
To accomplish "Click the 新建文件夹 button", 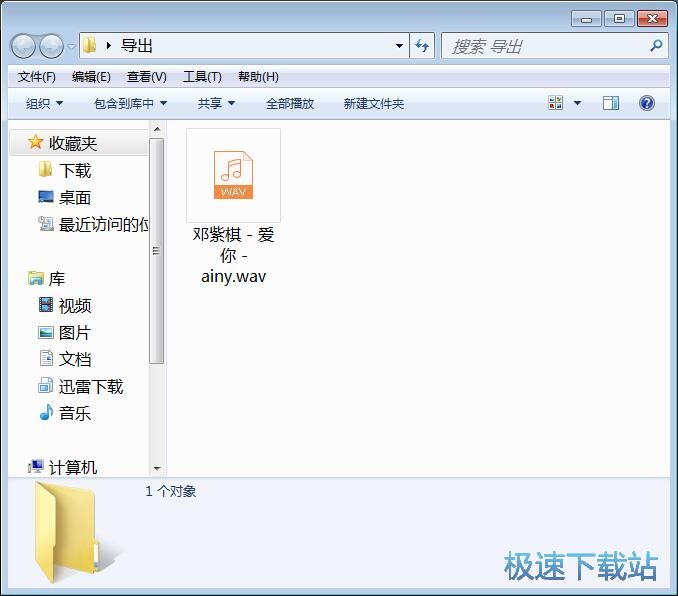I will pyautogui.click(x=374, y=103).
